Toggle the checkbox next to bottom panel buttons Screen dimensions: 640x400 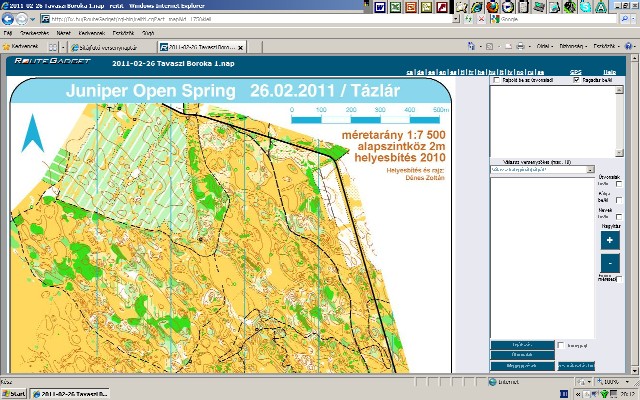[x=560, y=345]
